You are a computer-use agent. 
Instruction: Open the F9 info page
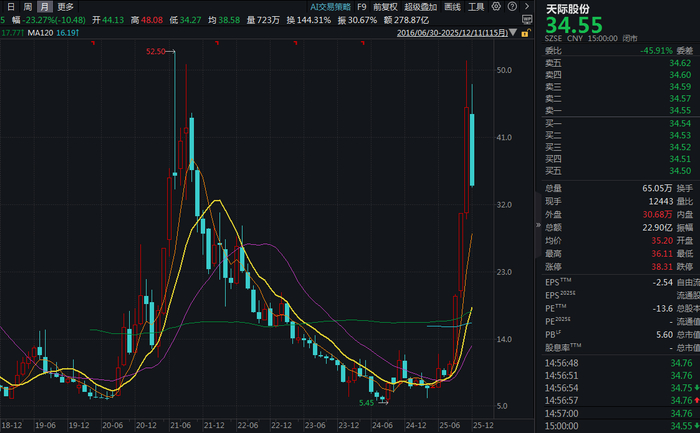[362, 7]
